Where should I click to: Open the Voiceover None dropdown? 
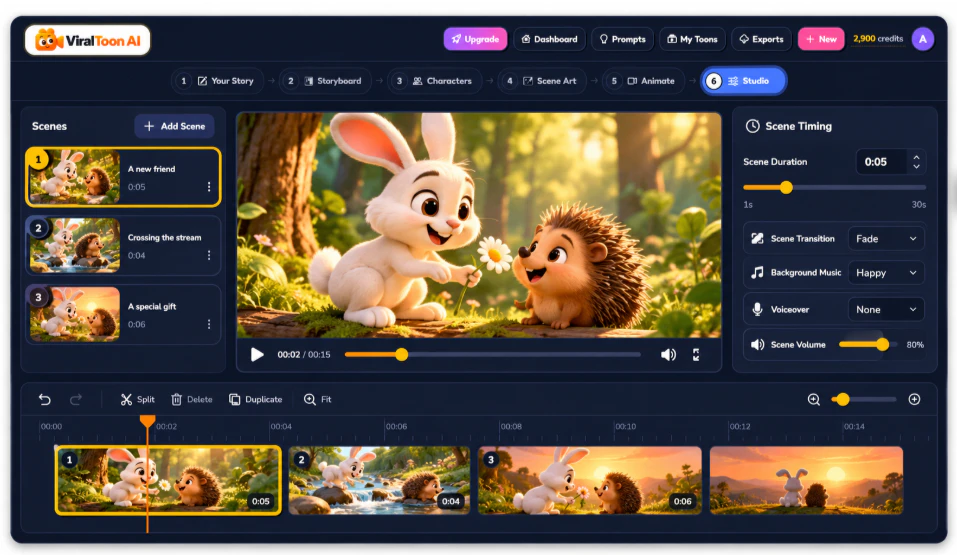coord(886,310)
